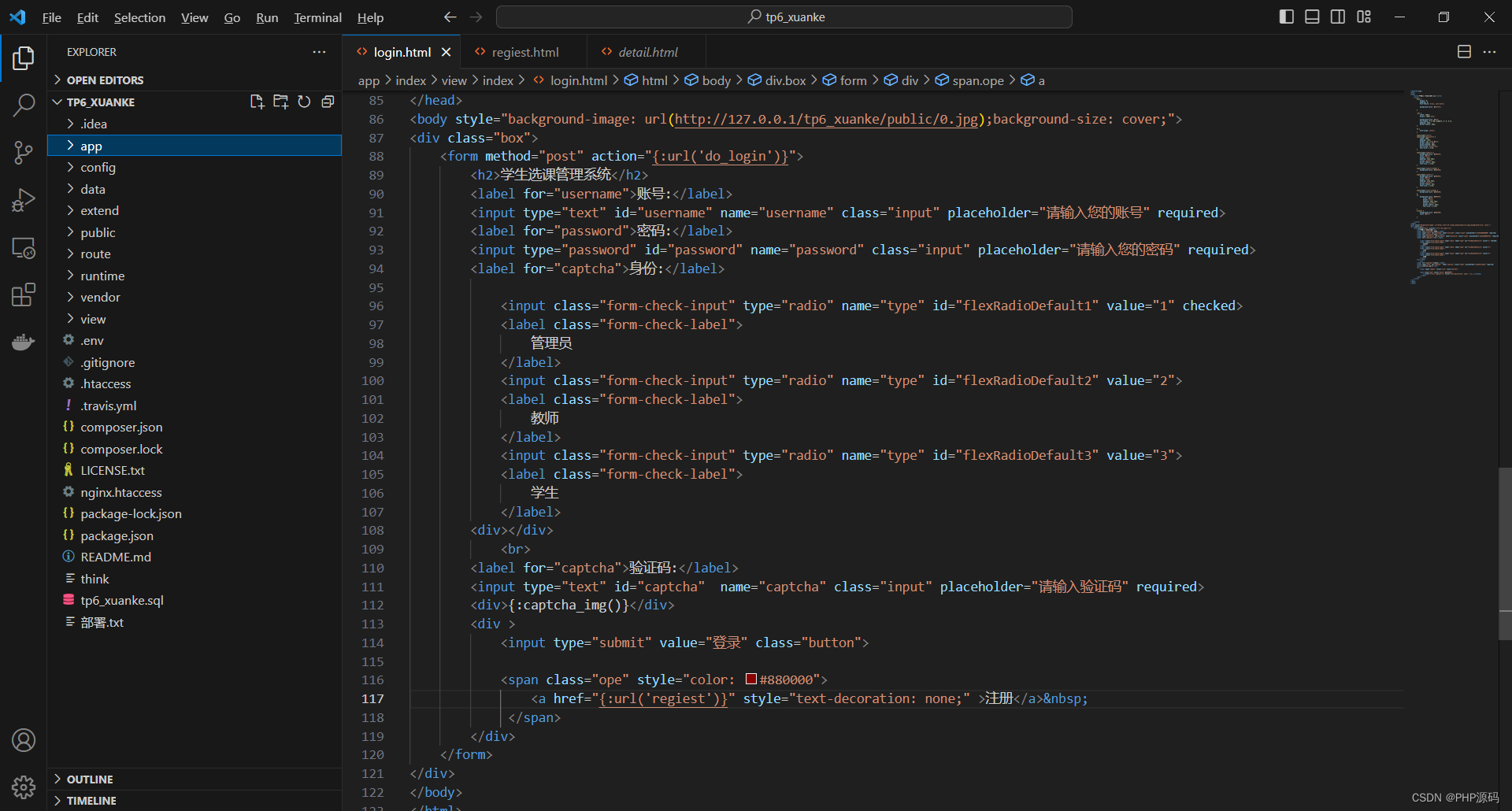Open the Docker view

click(x=24, y=342)
